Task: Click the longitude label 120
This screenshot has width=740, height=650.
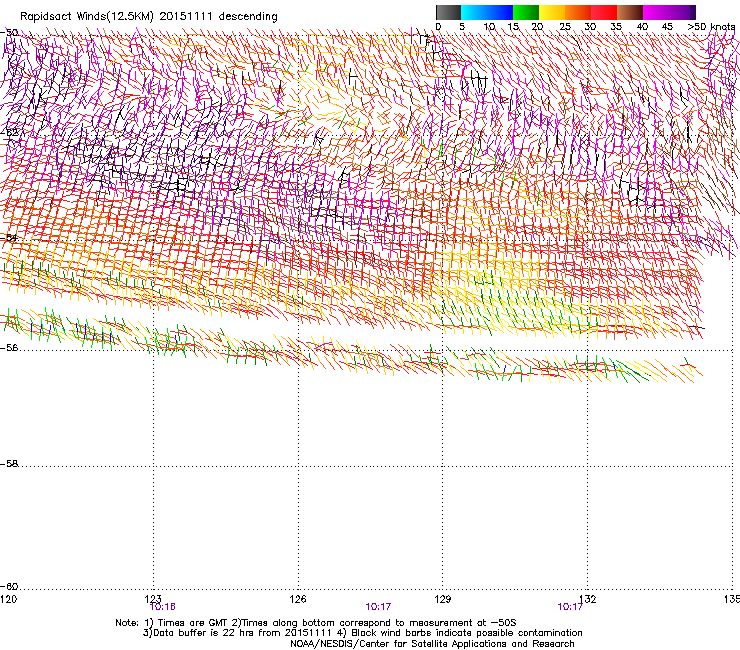Action: coord(8,599)
